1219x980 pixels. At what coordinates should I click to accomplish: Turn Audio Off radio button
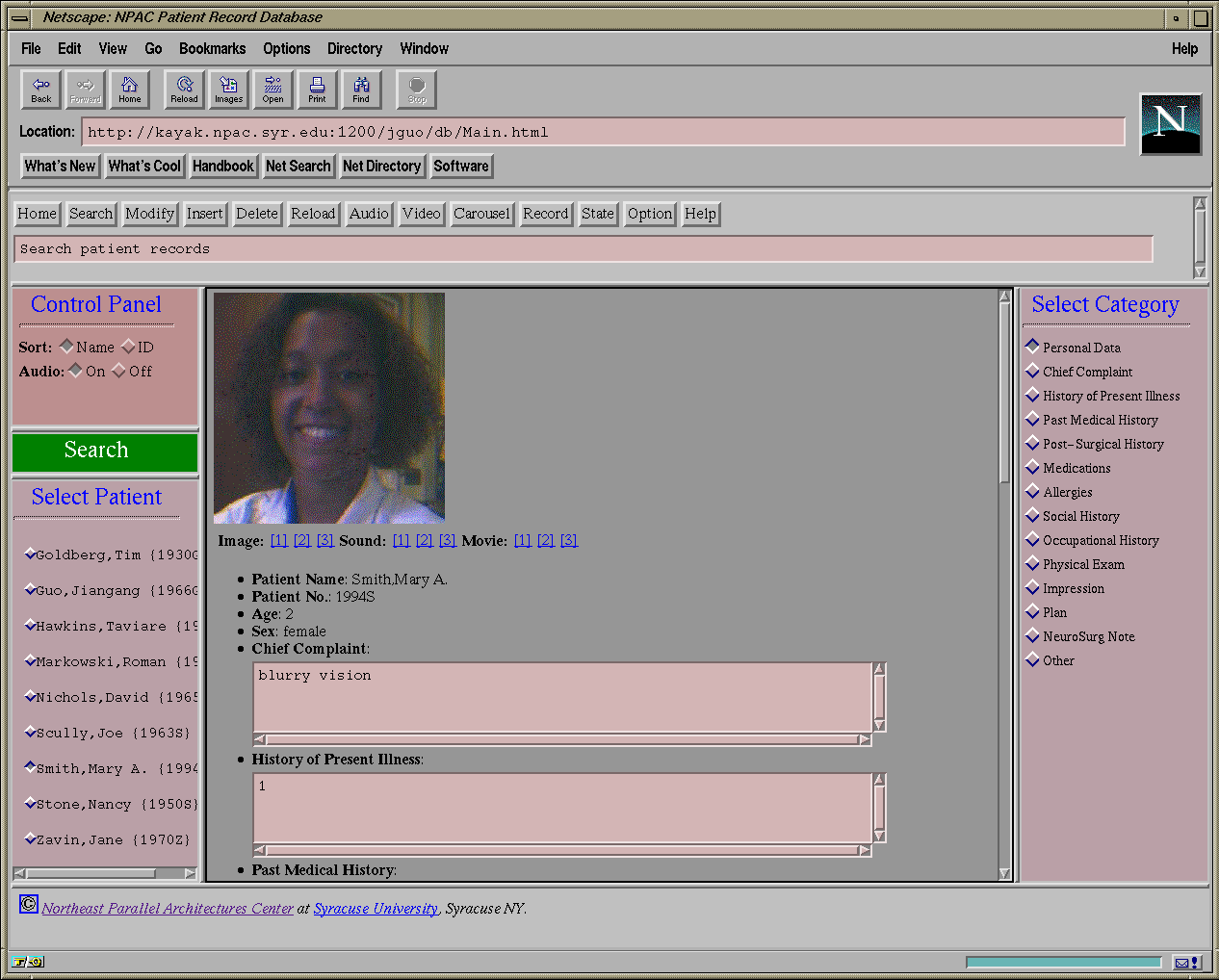click(118, 370)
